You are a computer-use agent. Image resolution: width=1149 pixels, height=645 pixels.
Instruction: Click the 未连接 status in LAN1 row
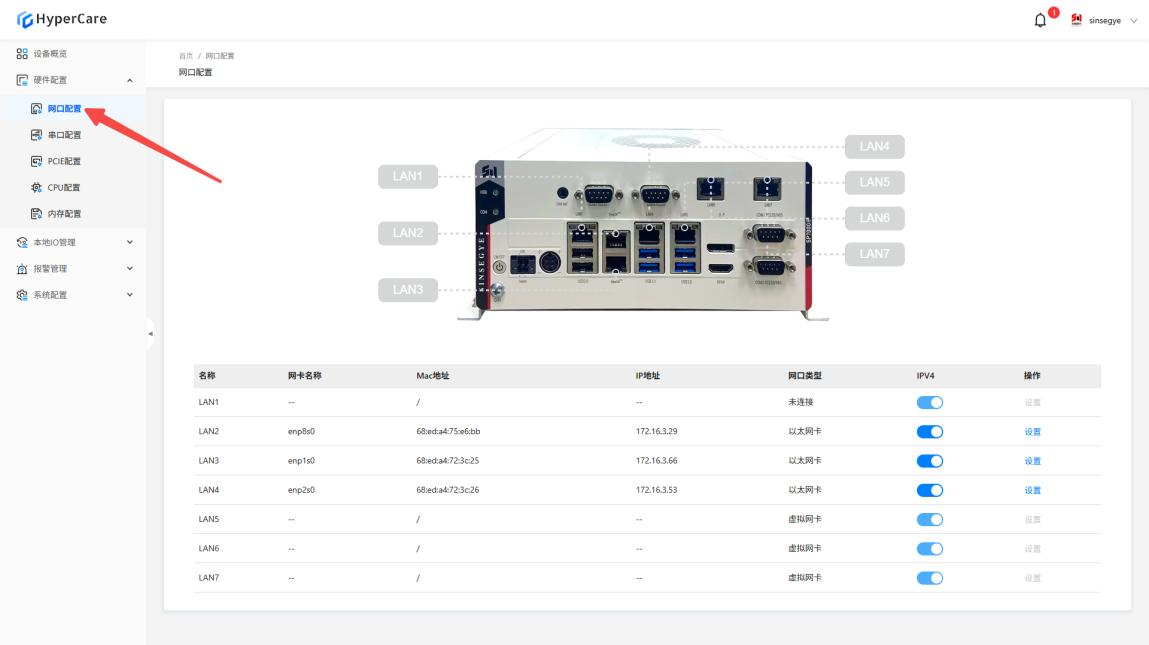point(801,402)
